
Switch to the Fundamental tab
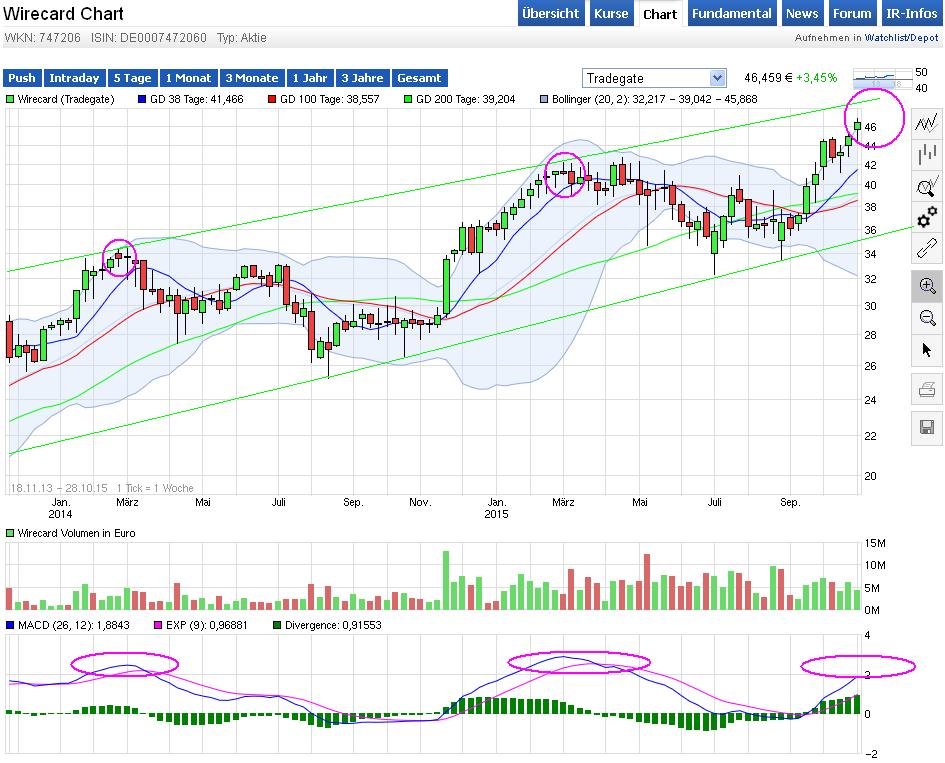(x=731, y=14)
